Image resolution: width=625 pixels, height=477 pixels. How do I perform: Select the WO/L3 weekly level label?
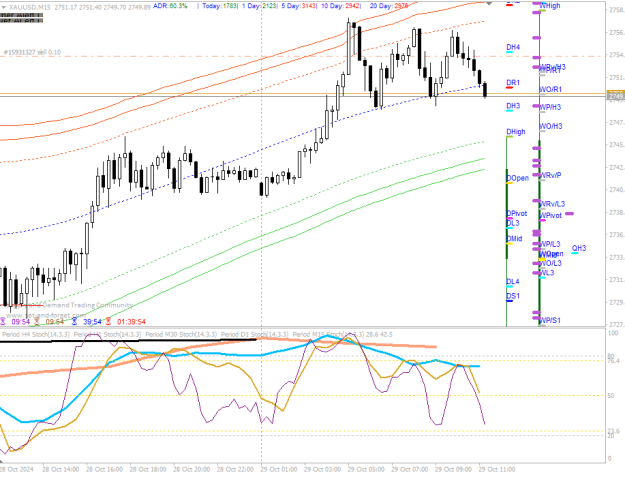pos(550,263)
